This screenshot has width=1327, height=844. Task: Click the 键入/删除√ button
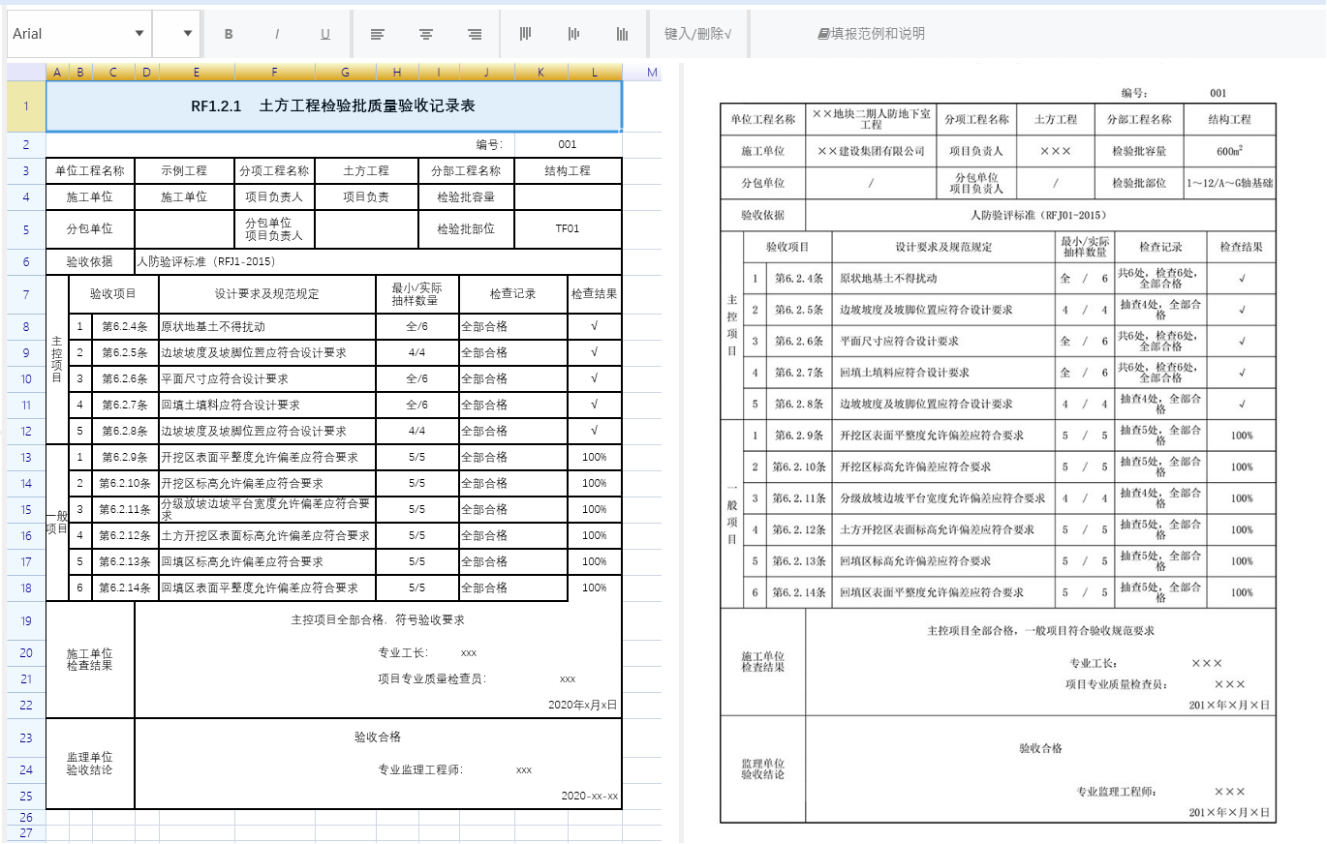698,34
